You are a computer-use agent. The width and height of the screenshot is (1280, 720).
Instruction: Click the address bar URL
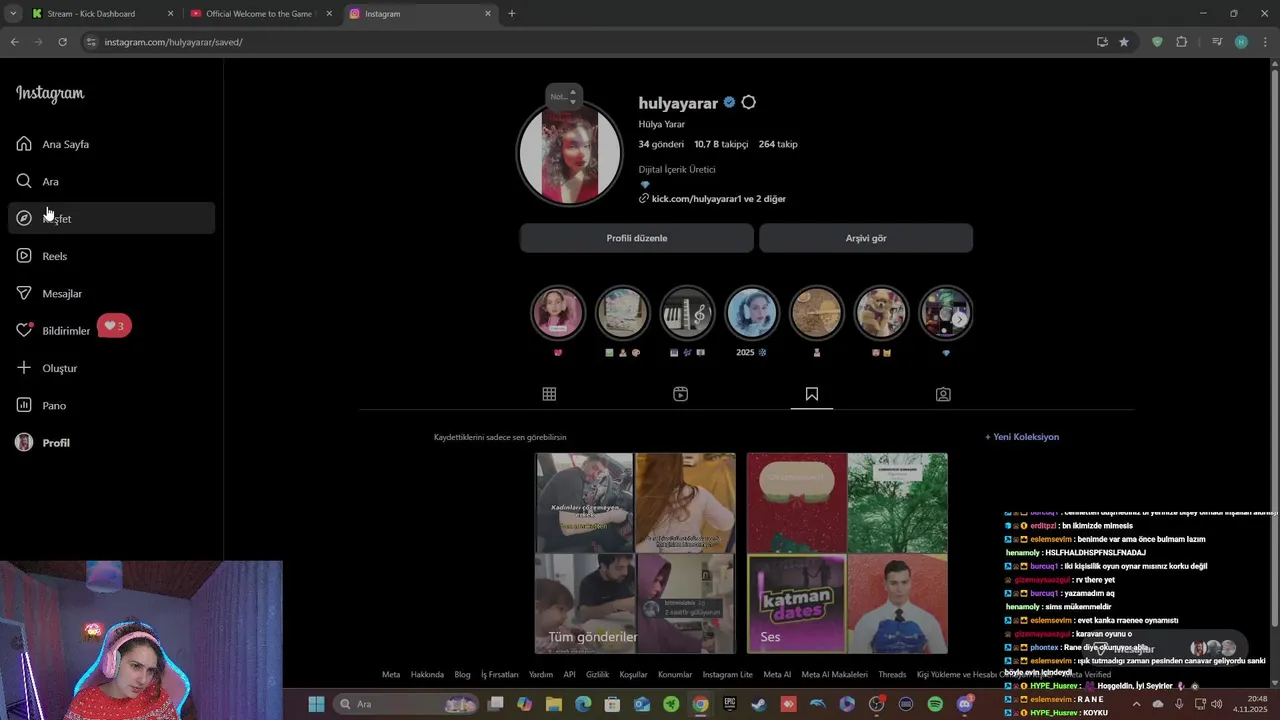(174, 42)
